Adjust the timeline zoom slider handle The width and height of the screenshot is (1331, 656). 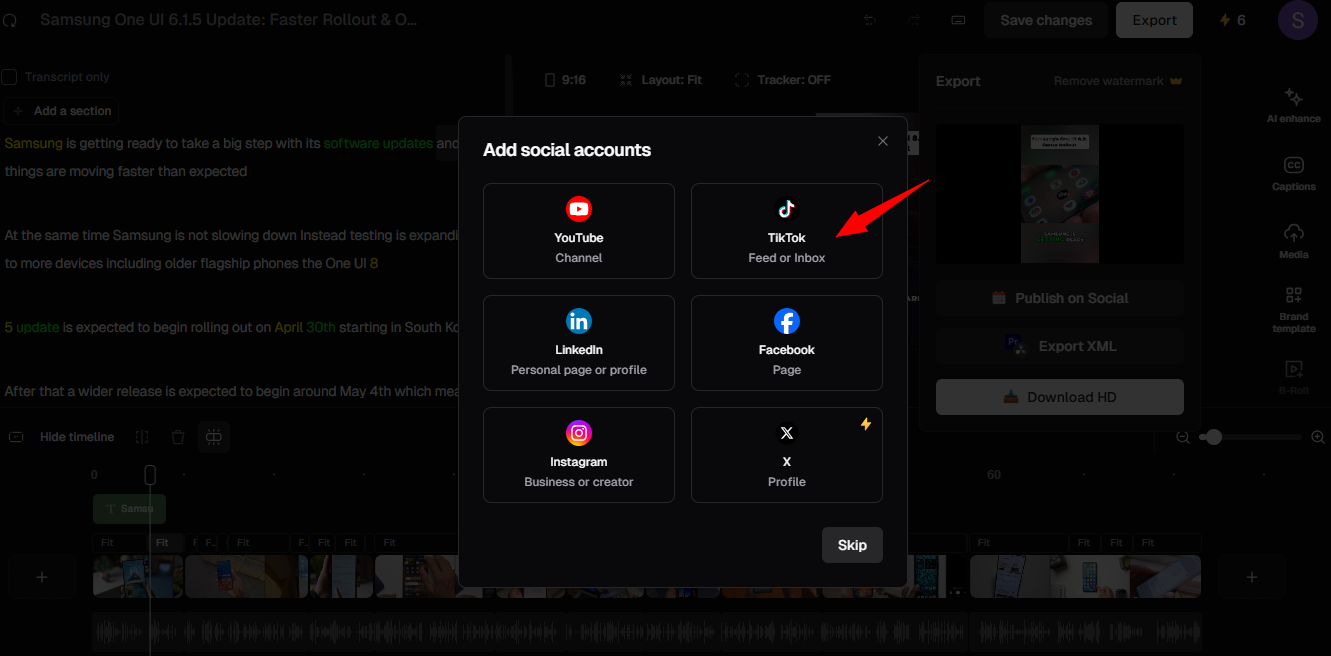point(1214,437)
